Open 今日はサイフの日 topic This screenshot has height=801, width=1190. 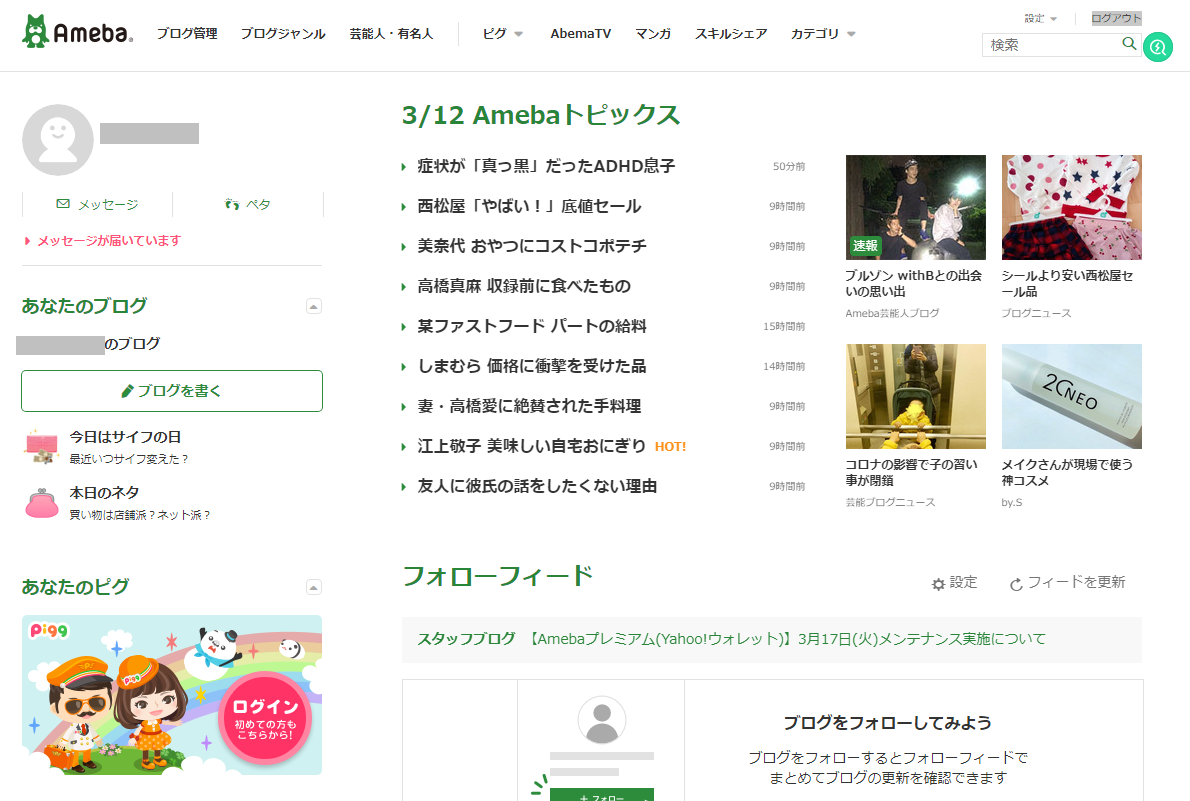(125, 437)
